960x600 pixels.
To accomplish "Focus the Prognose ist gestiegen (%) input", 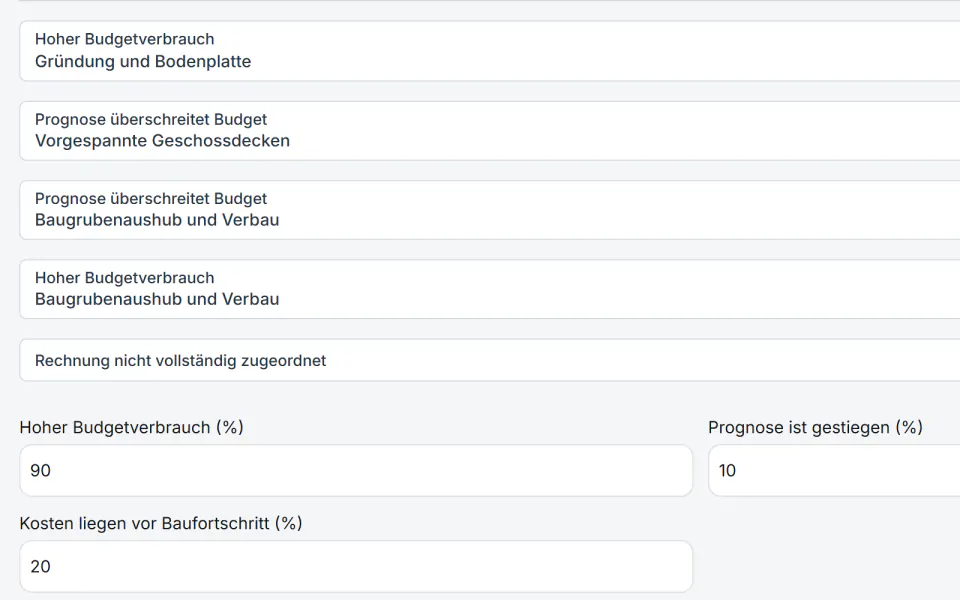I will [834, 470].
